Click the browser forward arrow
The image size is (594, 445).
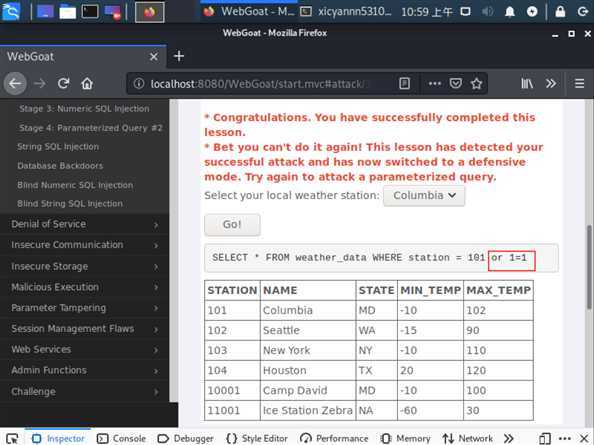tap(40, 83)
